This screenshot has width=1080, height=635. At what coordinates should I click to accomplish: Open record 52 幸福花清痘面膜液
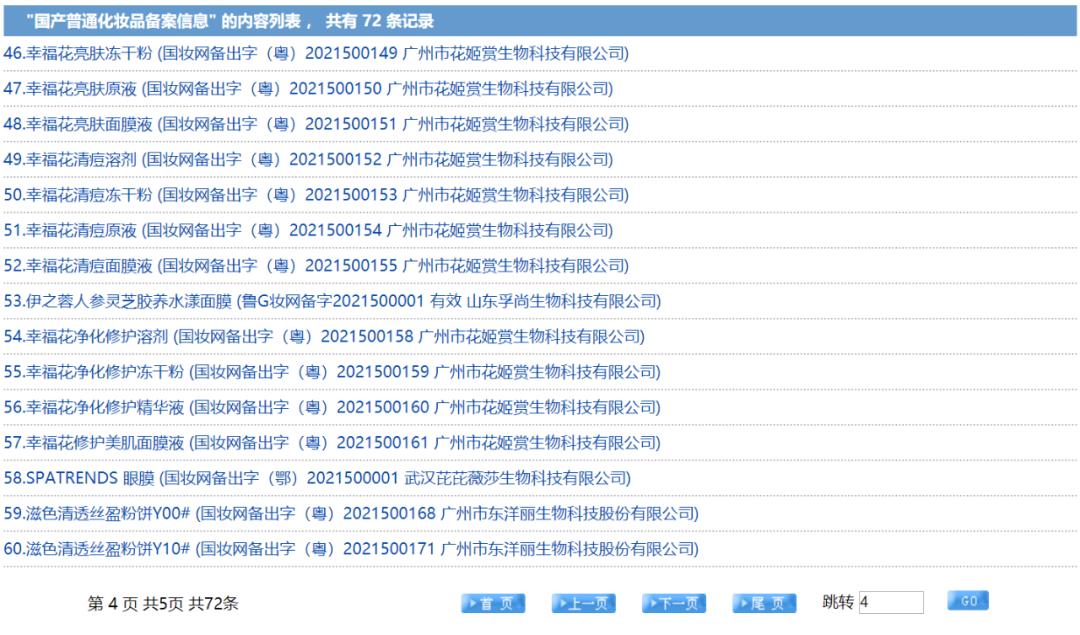coord(316,266)
